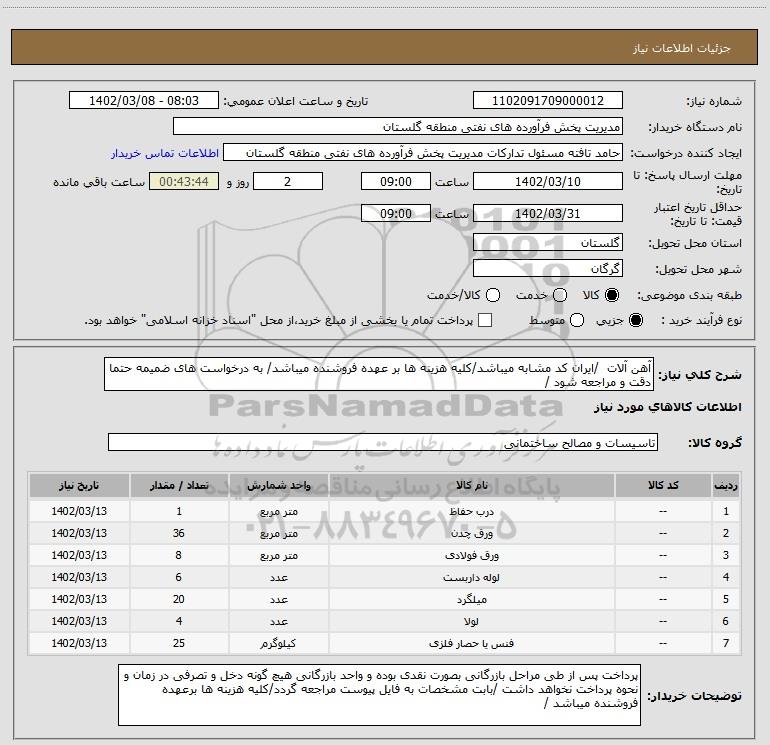Click the buyer organization name field
770x745 pixels.
click(x=398, y=127)
